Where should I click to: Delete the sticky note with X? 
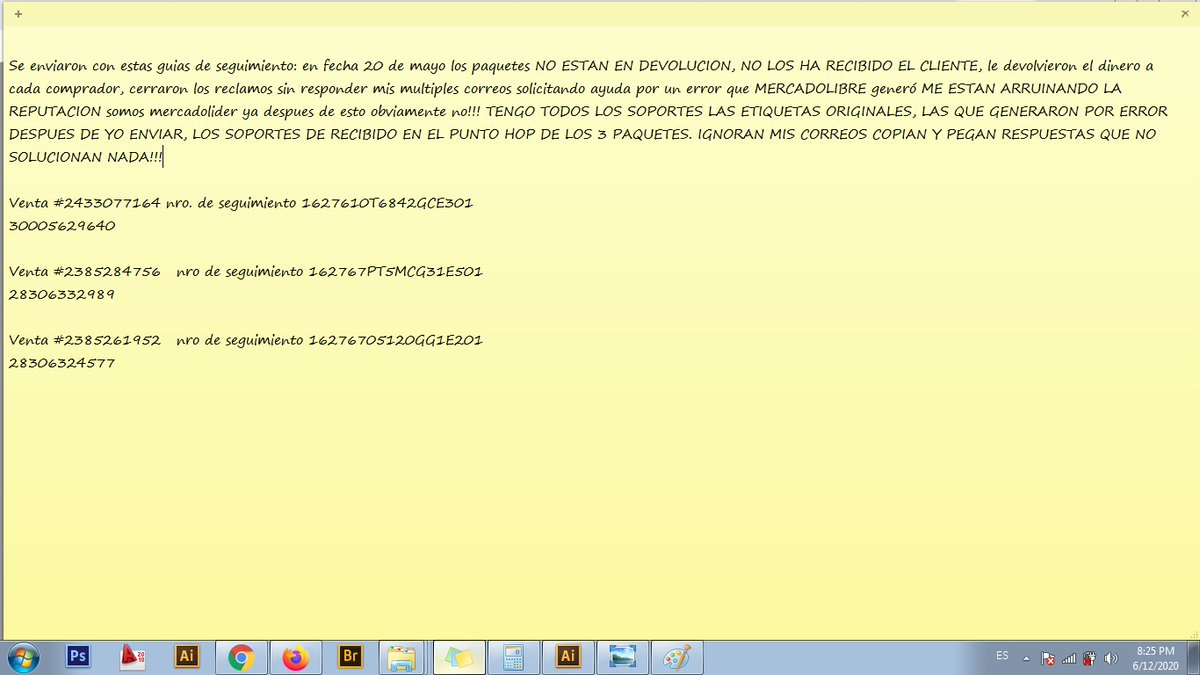tap(1184, 14)
